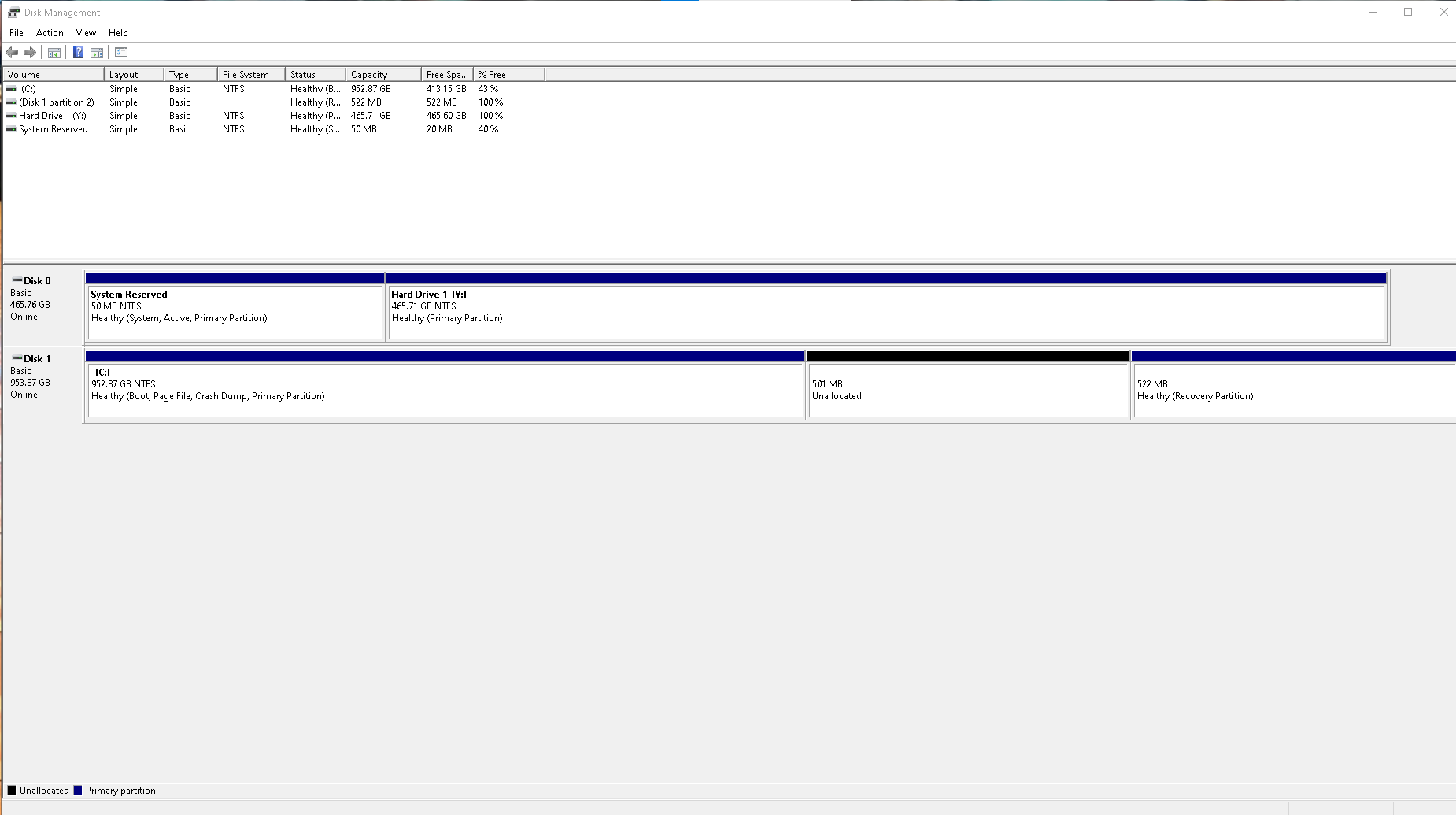Sort by the Layout column header
The height and width of the screenshot is (815, 1456).
click(134, 75)
